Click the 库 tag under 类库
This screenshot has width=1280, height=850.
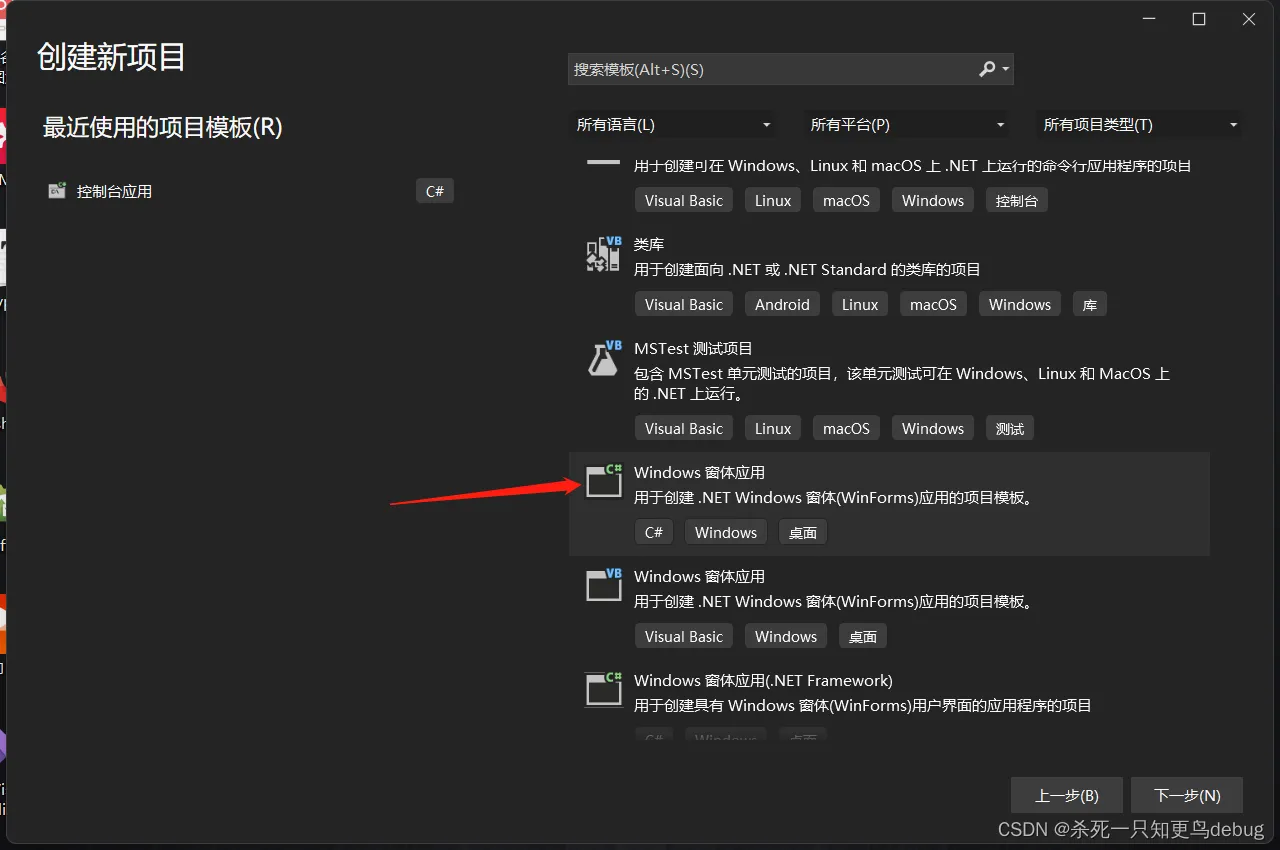[1090, 305]
